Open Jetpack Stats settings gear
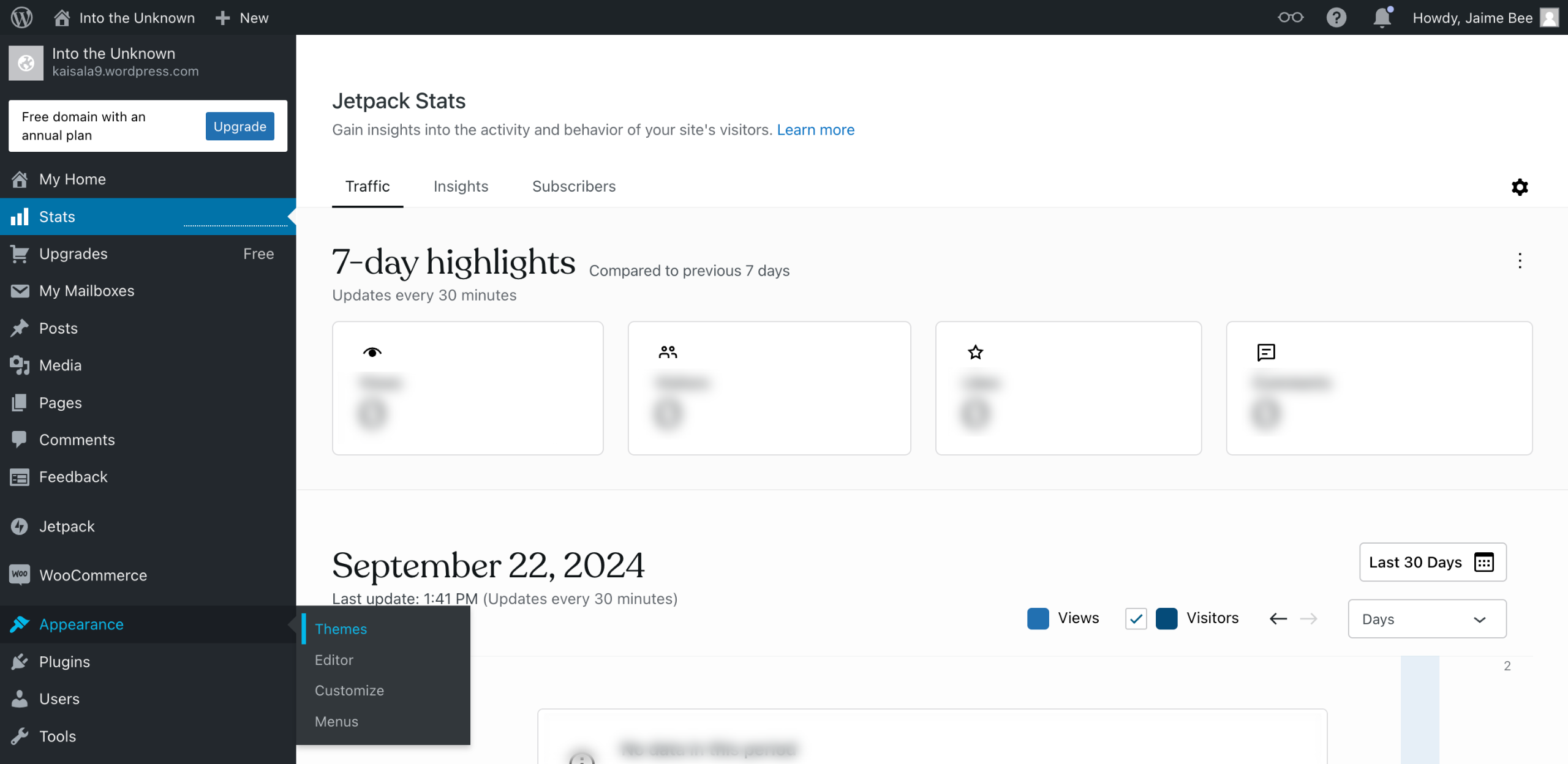The height and width of the screenshot is (764, 1568). 1520,187
